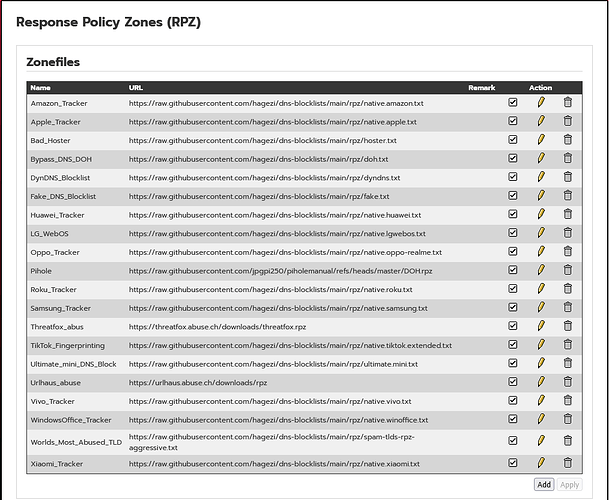This screenshot has width=609, height=500.
Task: Edit the Apple_Tracker zone entry
Action: click(x=541, y=121)
